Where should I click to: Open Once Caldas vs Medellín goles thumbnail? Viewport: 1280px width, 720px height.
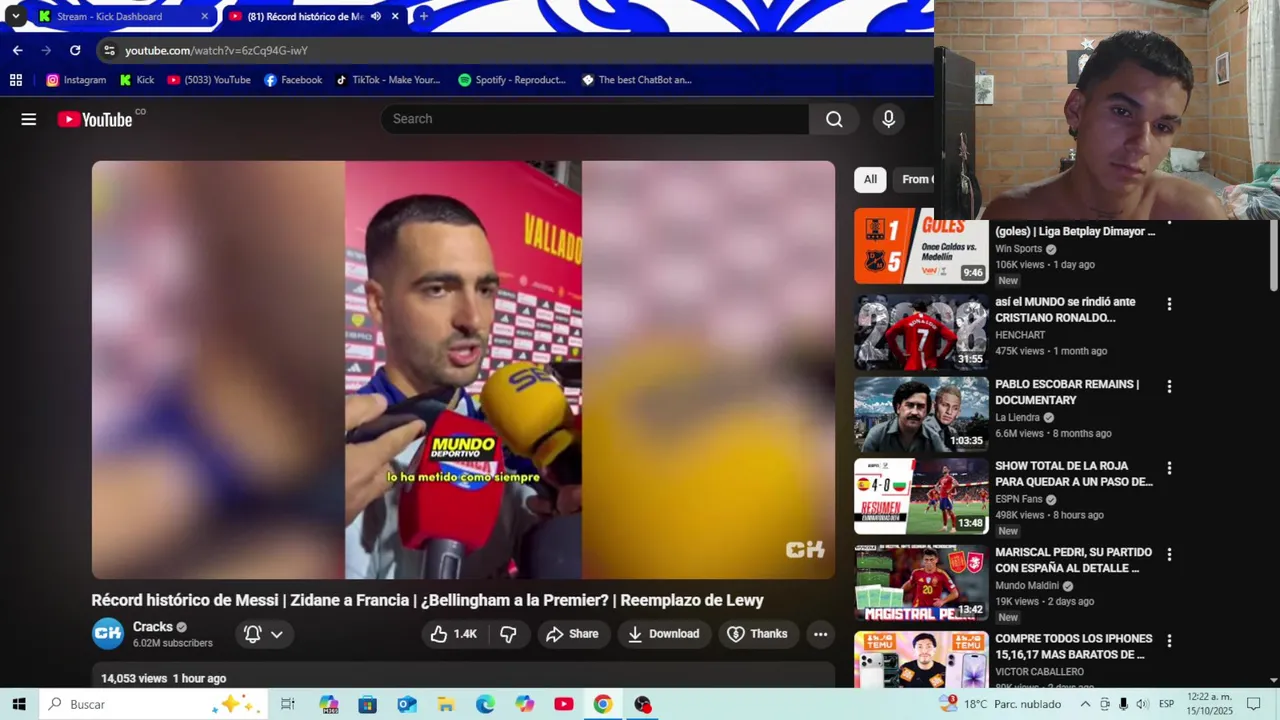(921, 246)
